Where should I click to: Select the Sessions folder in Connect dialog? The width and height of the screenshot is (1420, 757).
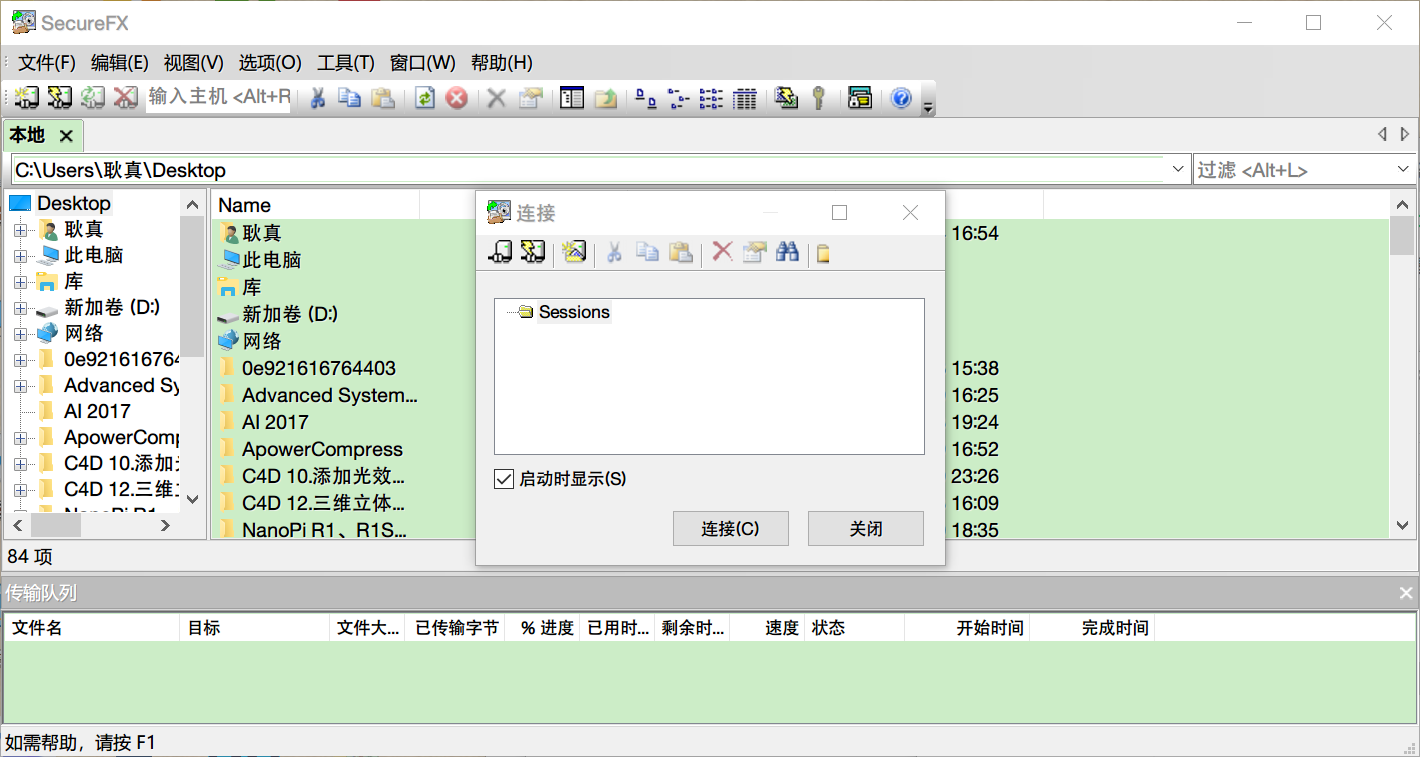pos(574,311)
